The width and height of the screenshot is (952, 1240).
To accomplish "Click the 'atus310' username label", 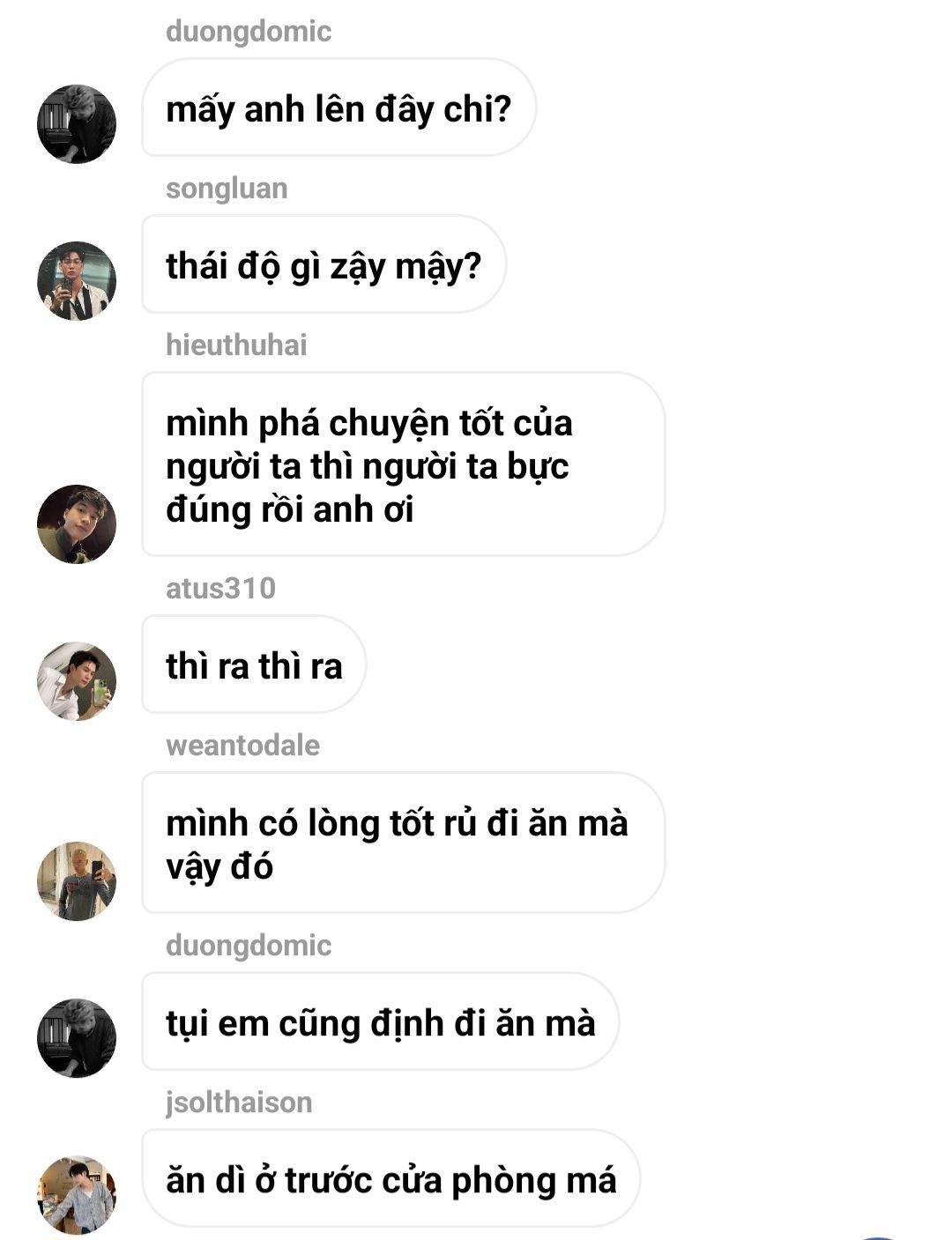I will point(220,589).
